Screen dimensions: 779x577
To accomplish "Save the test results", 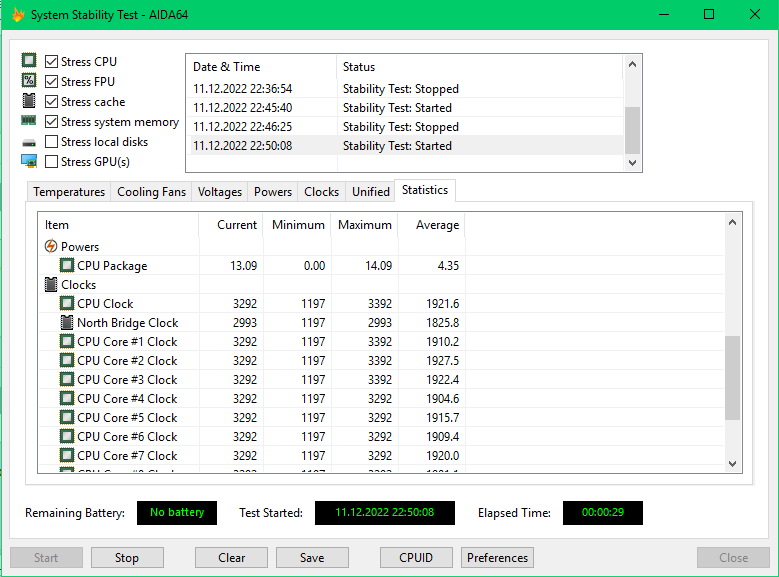I will click(312, 558).
